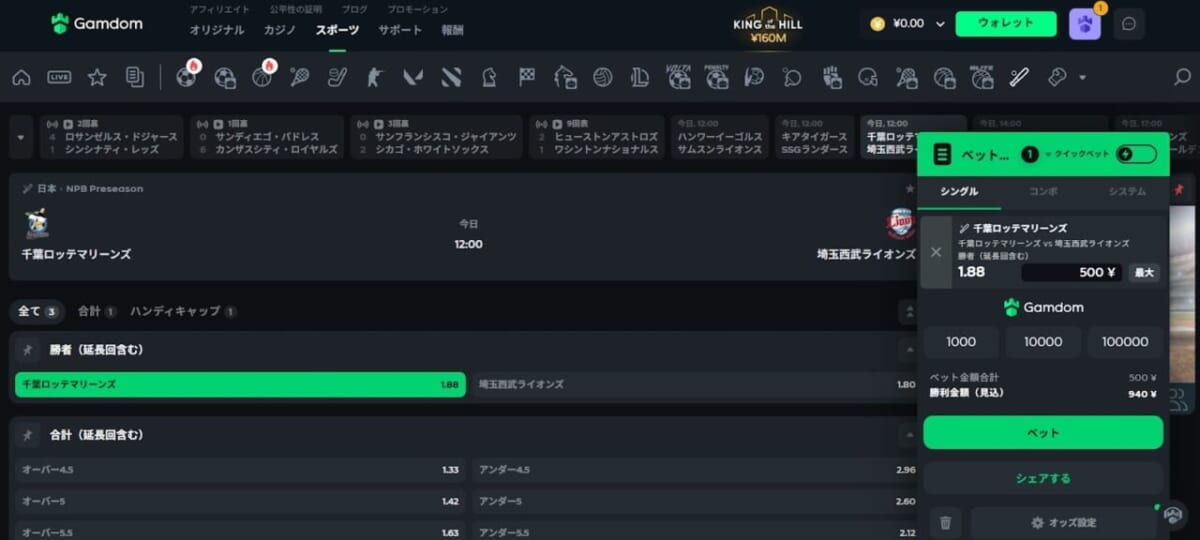Select the chess knight icon

489,77
